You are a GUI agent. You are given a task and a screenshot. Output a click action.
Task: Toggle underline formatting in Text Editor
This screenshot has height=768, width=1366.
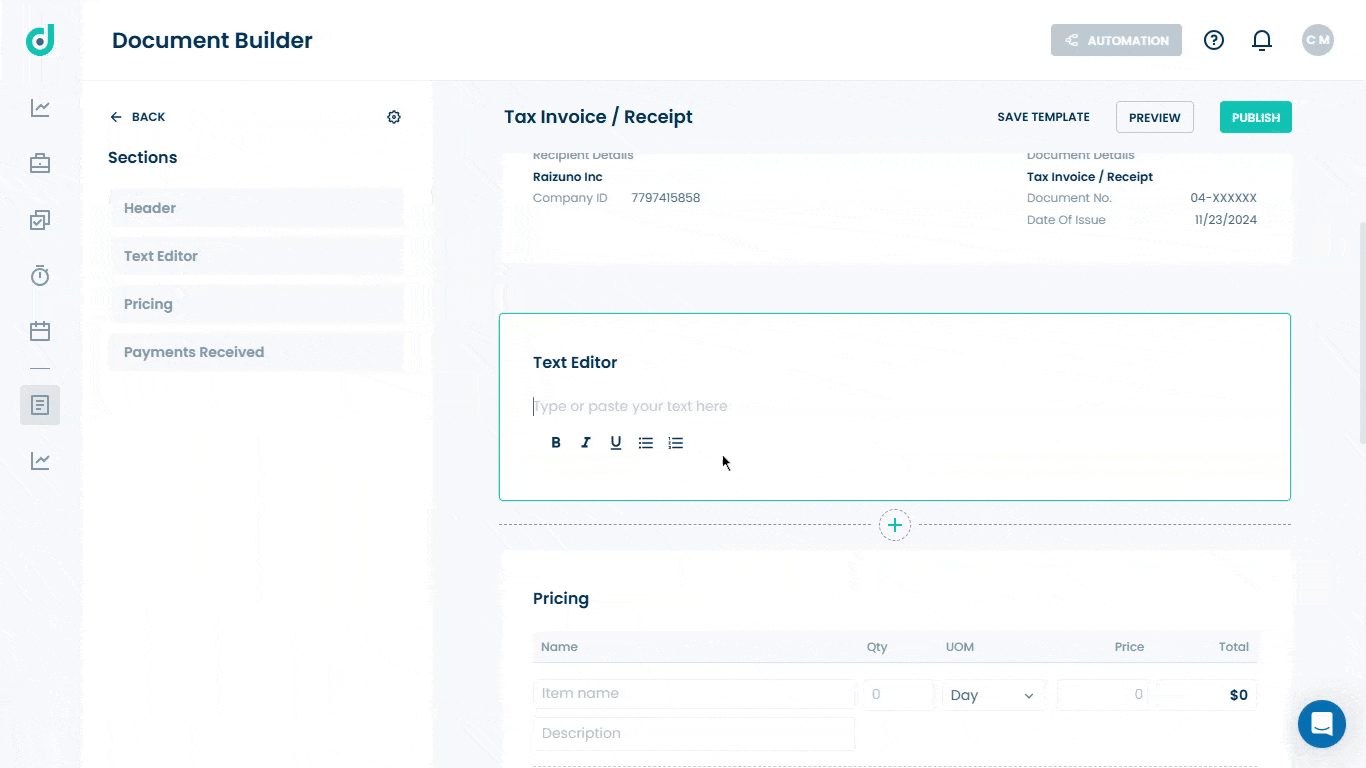[x=616, y=443]
